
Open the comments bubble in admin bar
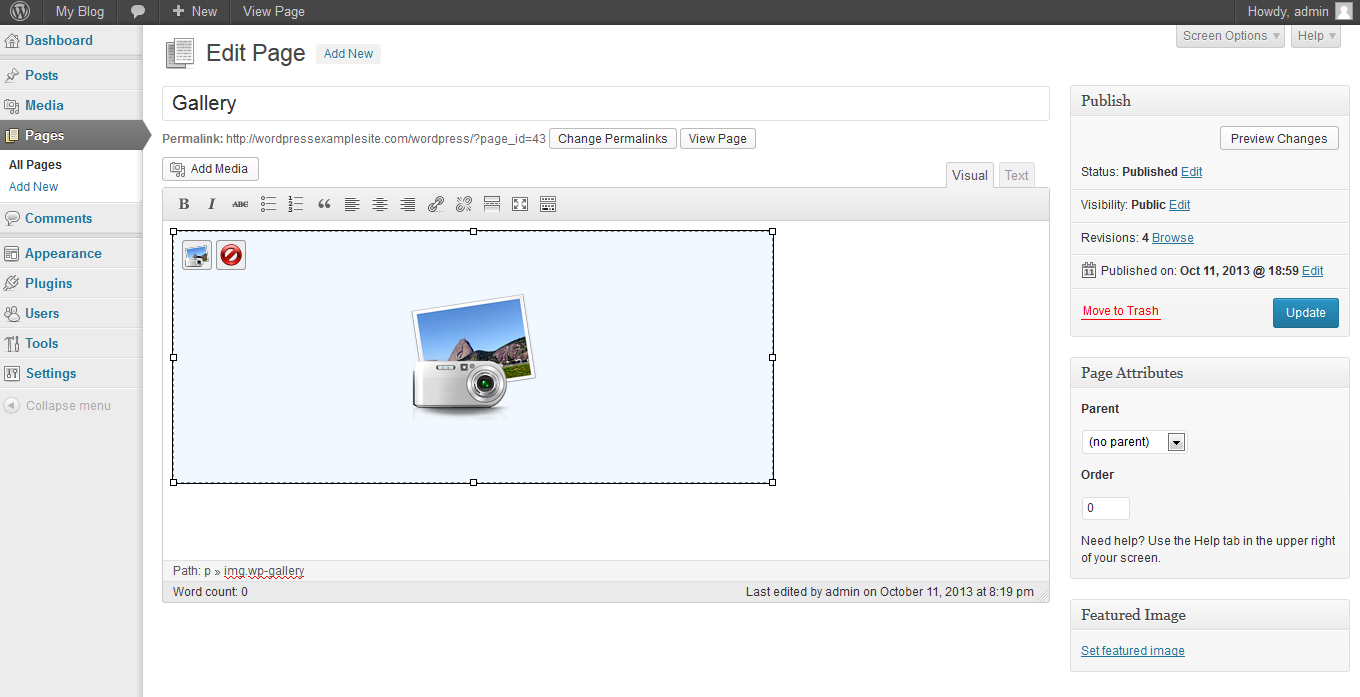pos(138,12)
